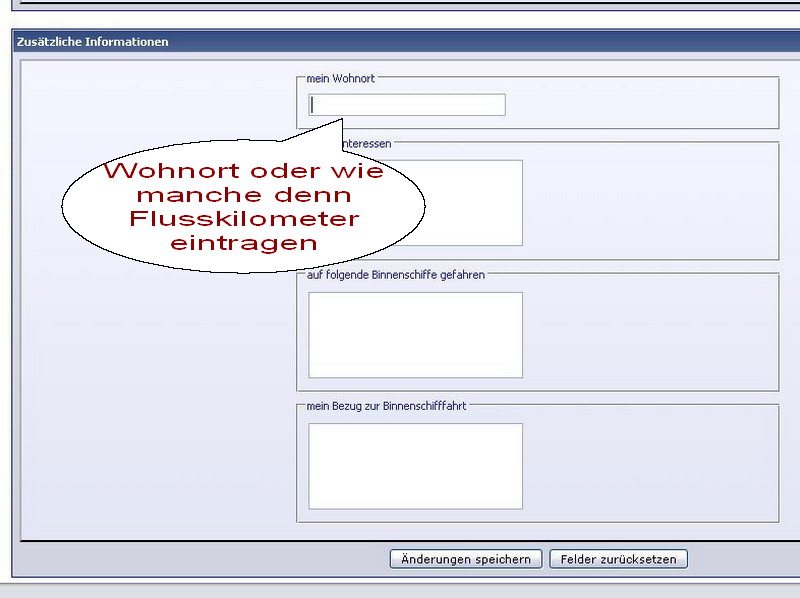Viewport: 800px width, 598px height.
Task: Click the word "Flusskilometer" in the callout
Action: [244, 218]
